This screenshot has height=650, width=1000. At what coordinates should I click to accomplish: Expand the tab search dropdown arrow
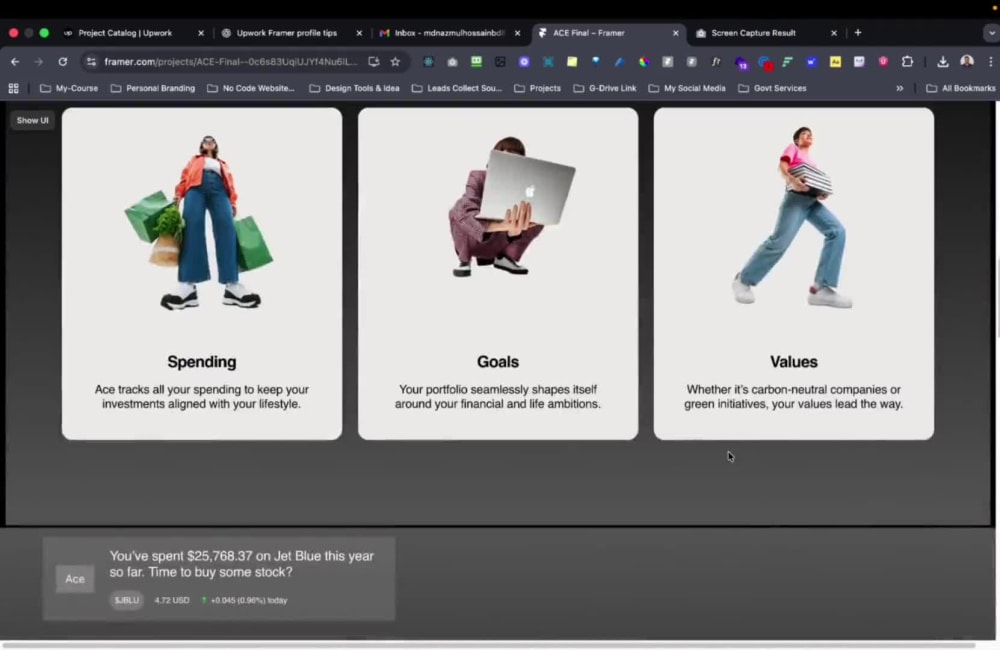[991, 33]
